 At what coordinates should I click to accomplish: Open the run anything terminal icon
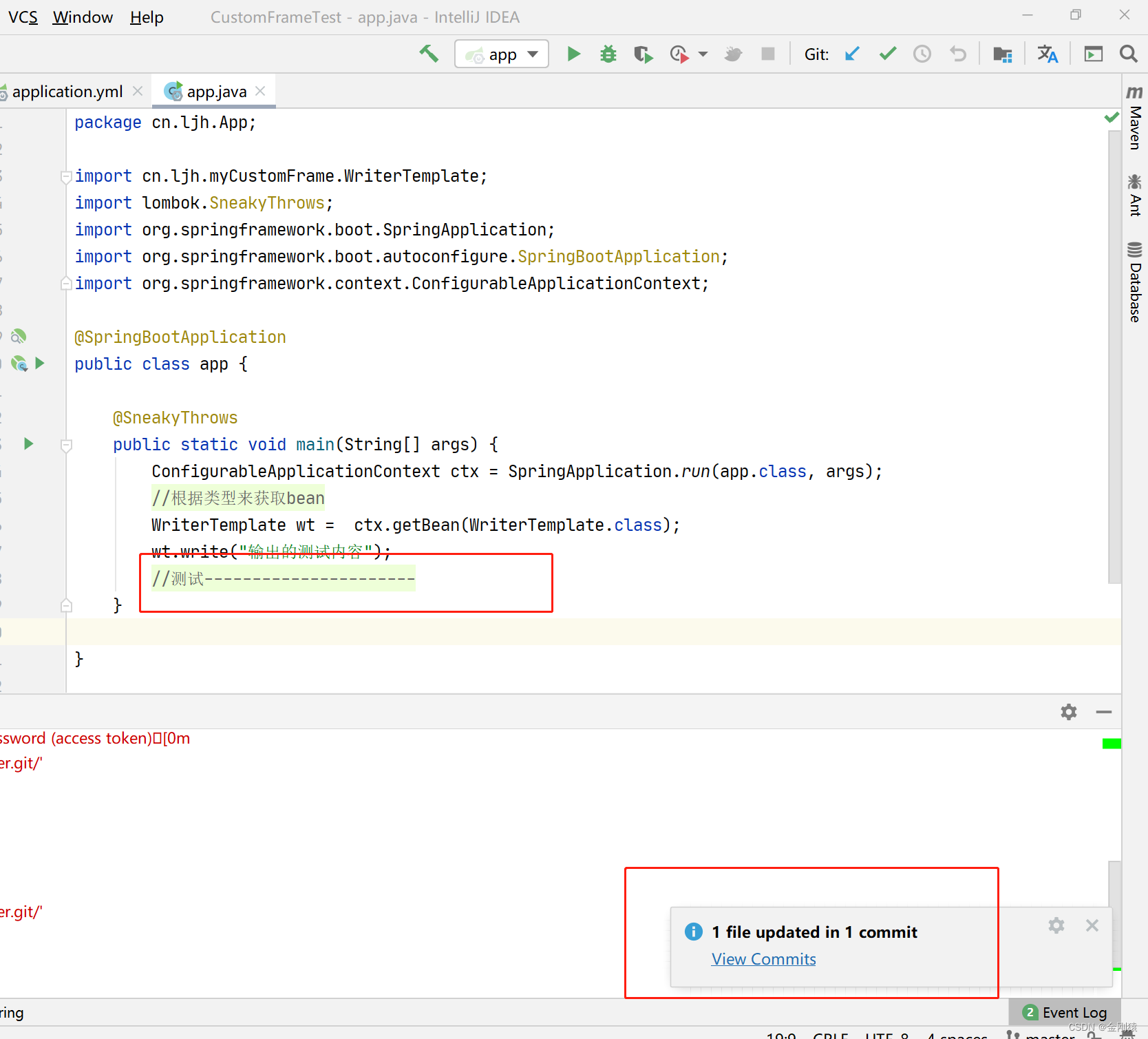1093,54
